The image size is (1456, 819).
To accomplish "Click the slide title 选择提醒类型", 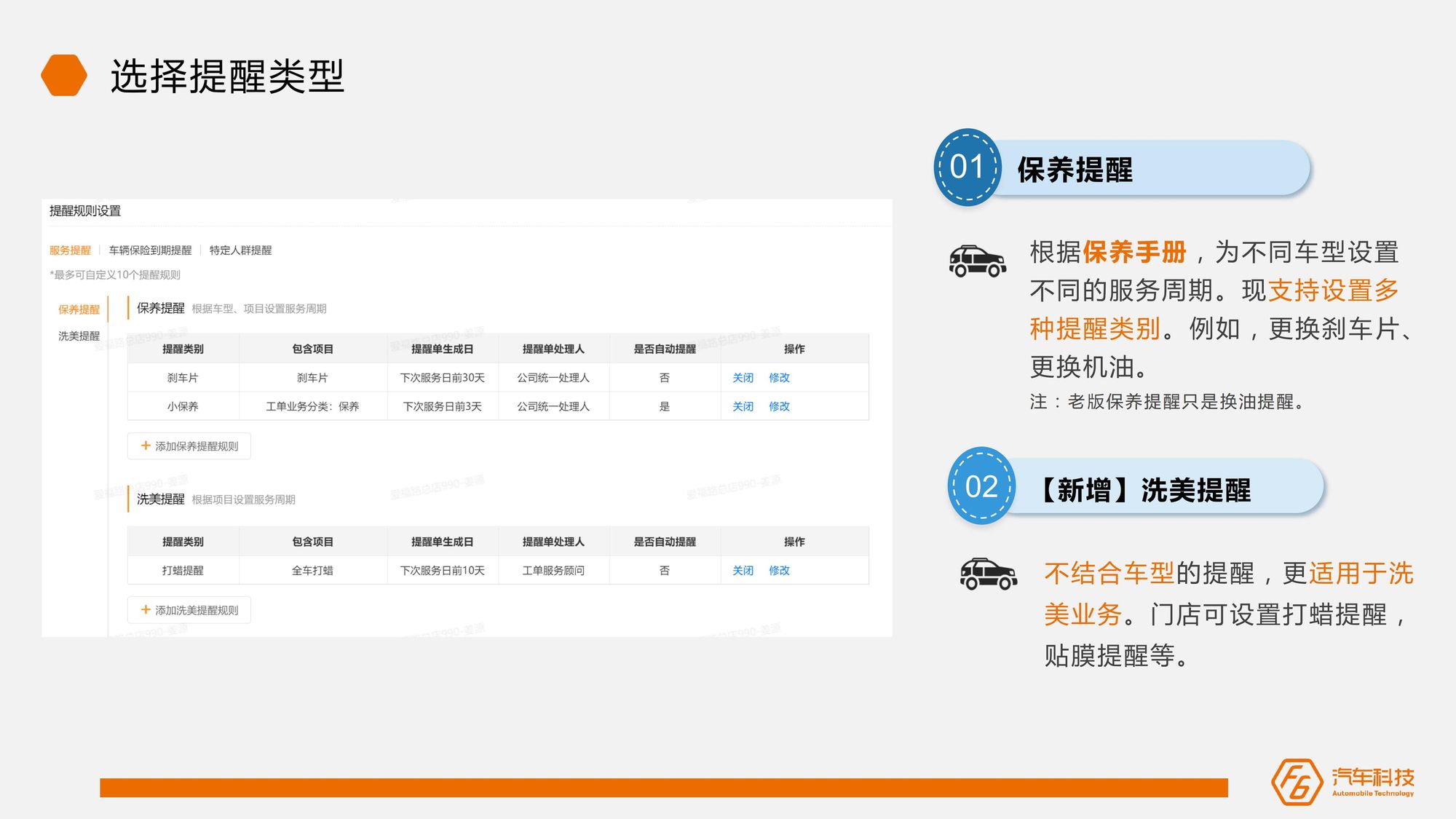I will 227,76.
